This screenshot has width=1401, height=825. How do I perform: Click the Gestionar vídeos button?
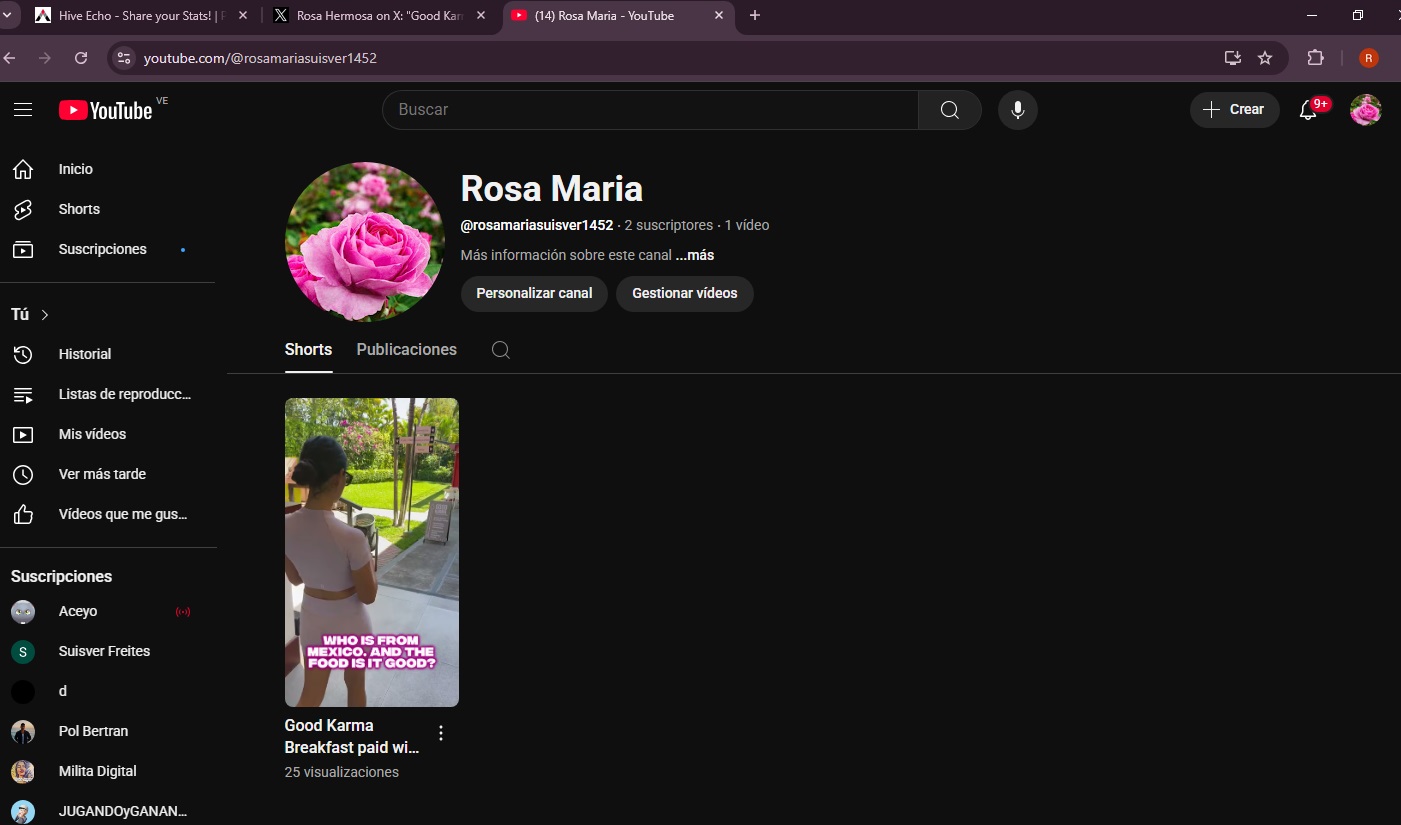685,294
